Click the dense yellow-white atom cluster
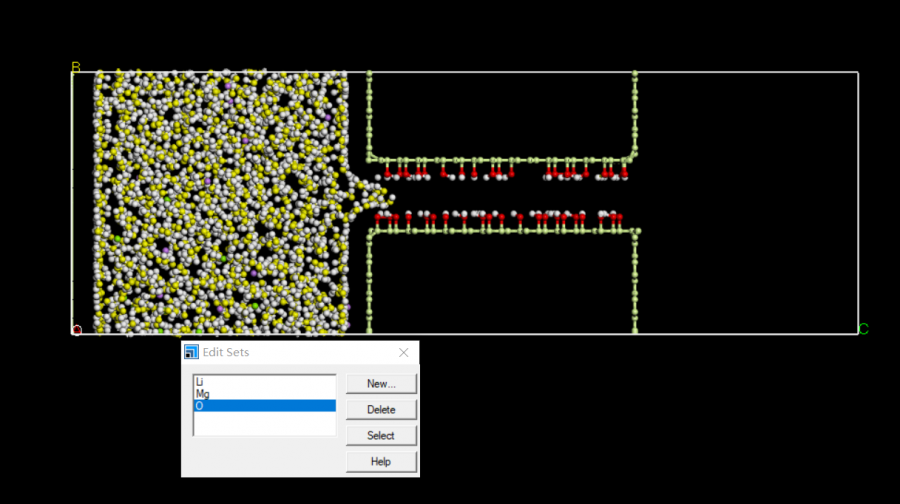This screenshot has height=504, width=900. click(220, 200)
